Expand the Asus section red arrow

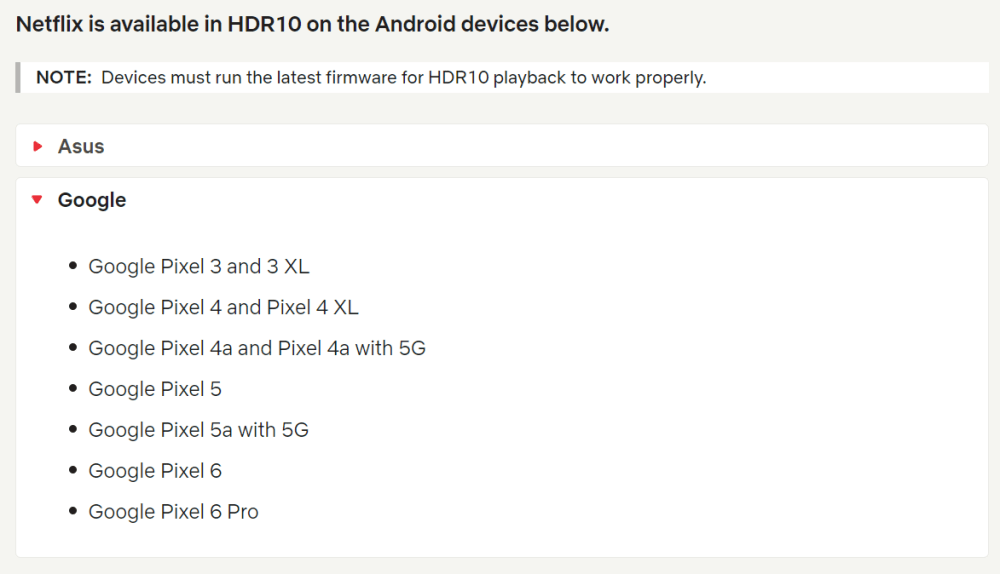tap(38, 146)
